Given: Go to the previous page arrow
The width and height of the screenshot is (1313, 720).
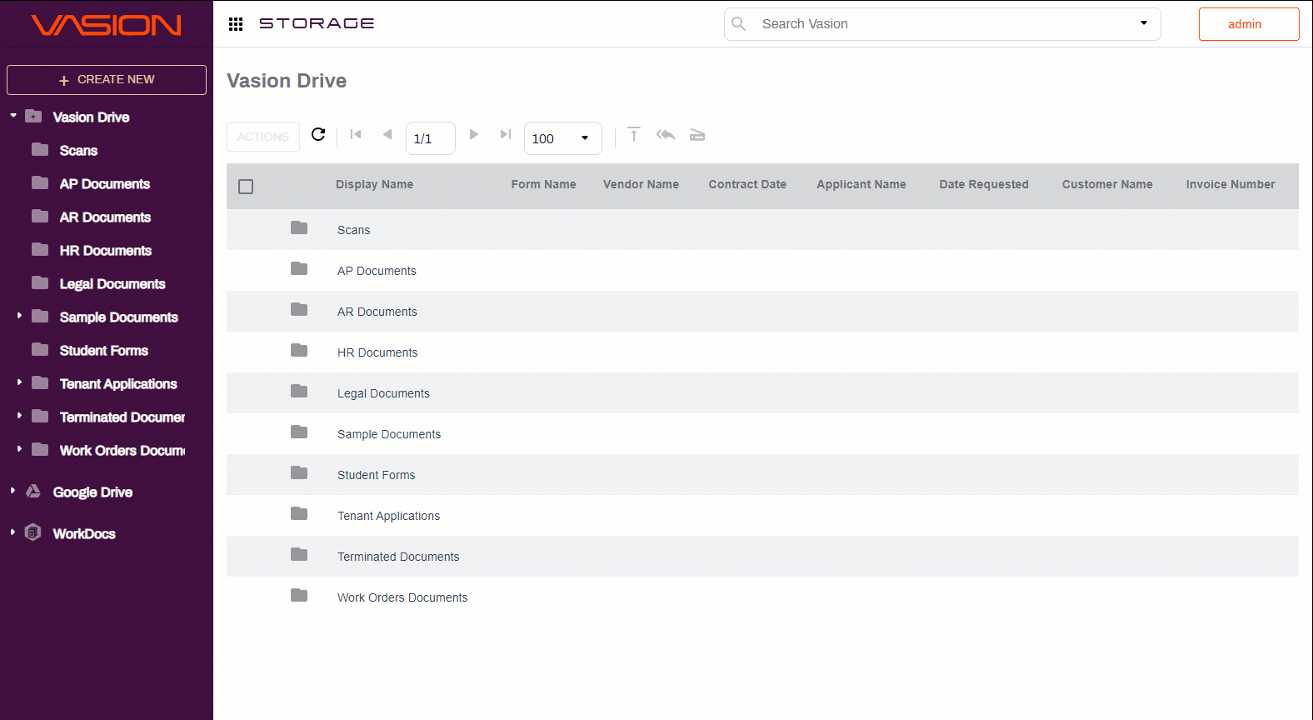Looking at the screenshot, I should tap(387, 134).
